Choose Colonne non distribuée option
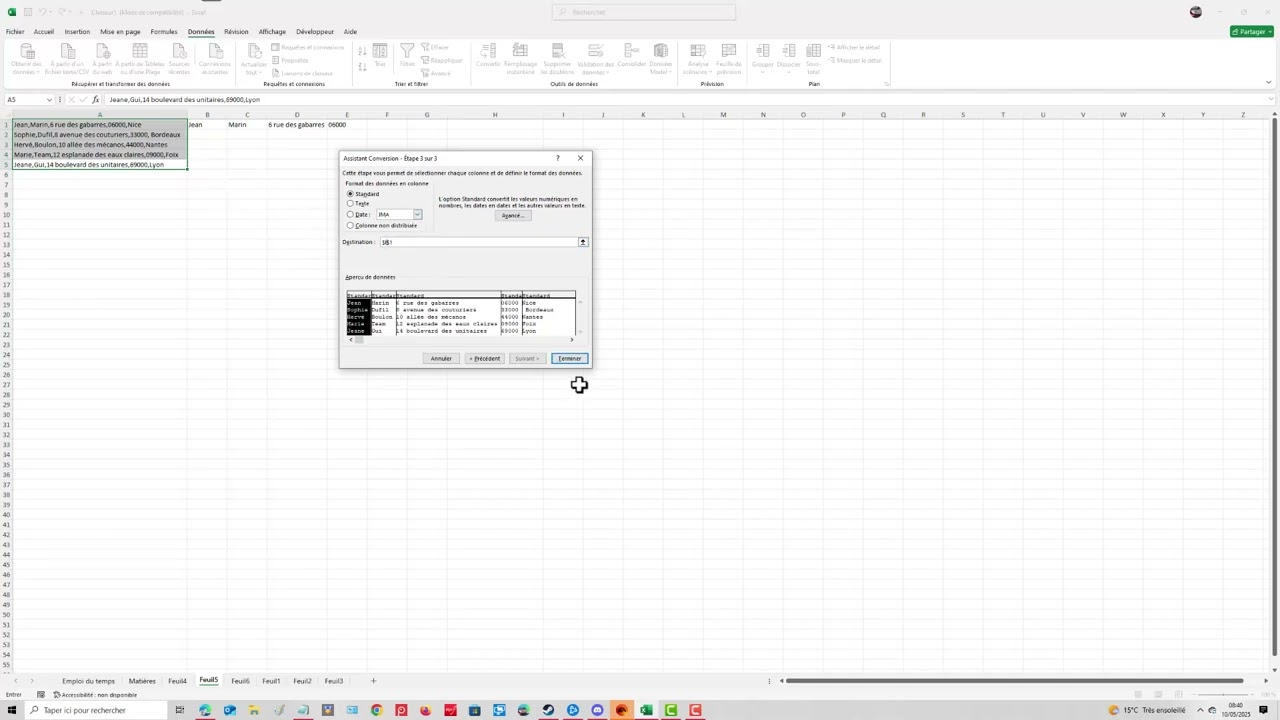 350,225
